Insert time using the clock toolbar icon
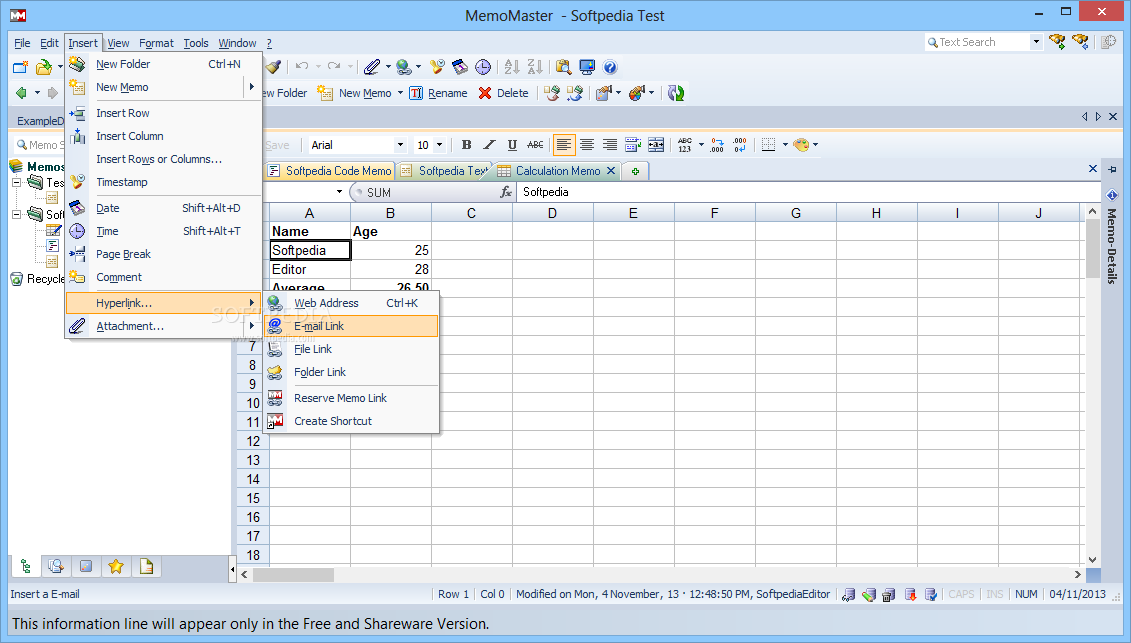 [x=483, y=67]
